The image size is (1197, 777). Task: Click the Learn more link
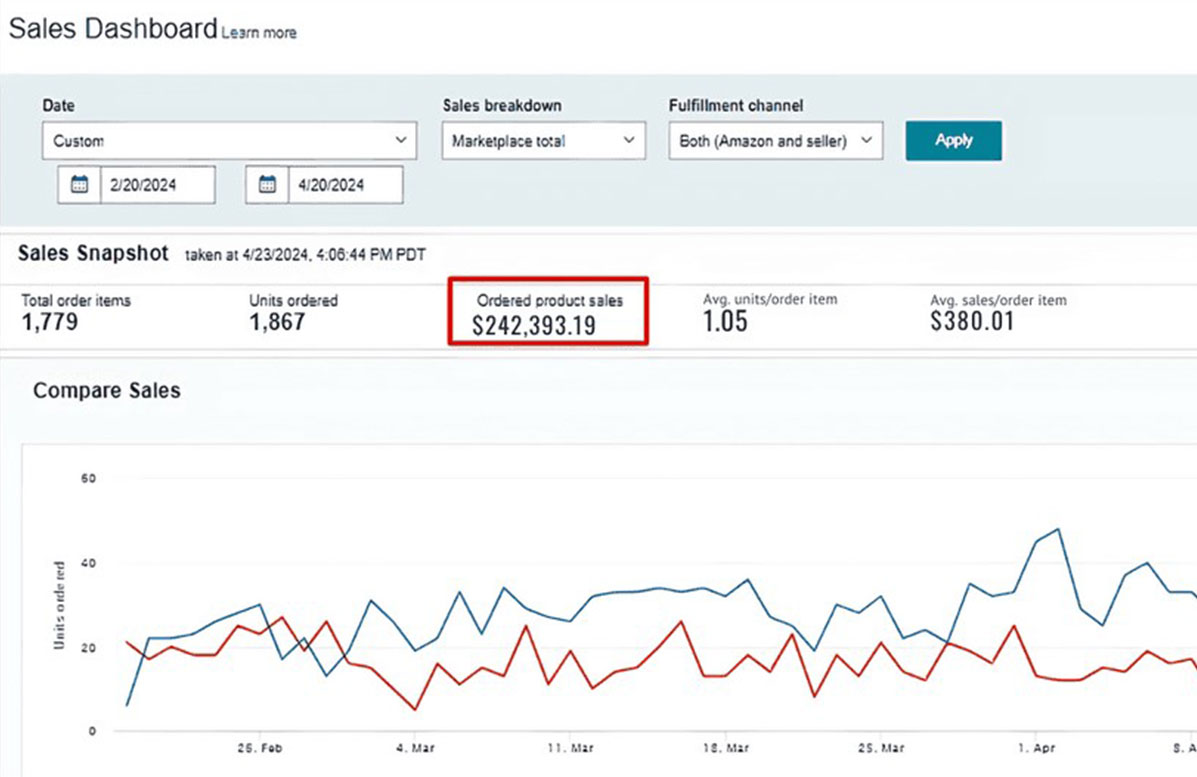tap(259, 33)
